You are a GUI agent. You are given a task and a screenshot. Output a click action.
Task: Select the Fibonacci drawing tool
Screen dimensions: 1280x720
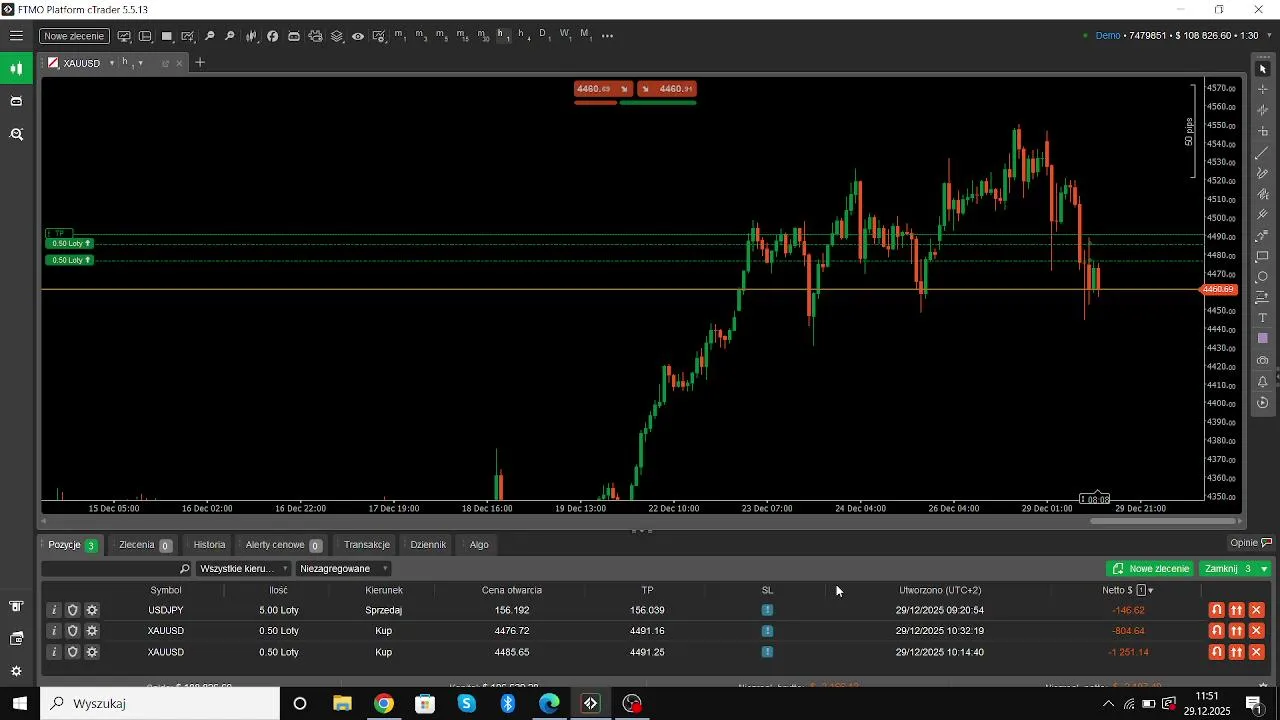tap(1262, 237)
